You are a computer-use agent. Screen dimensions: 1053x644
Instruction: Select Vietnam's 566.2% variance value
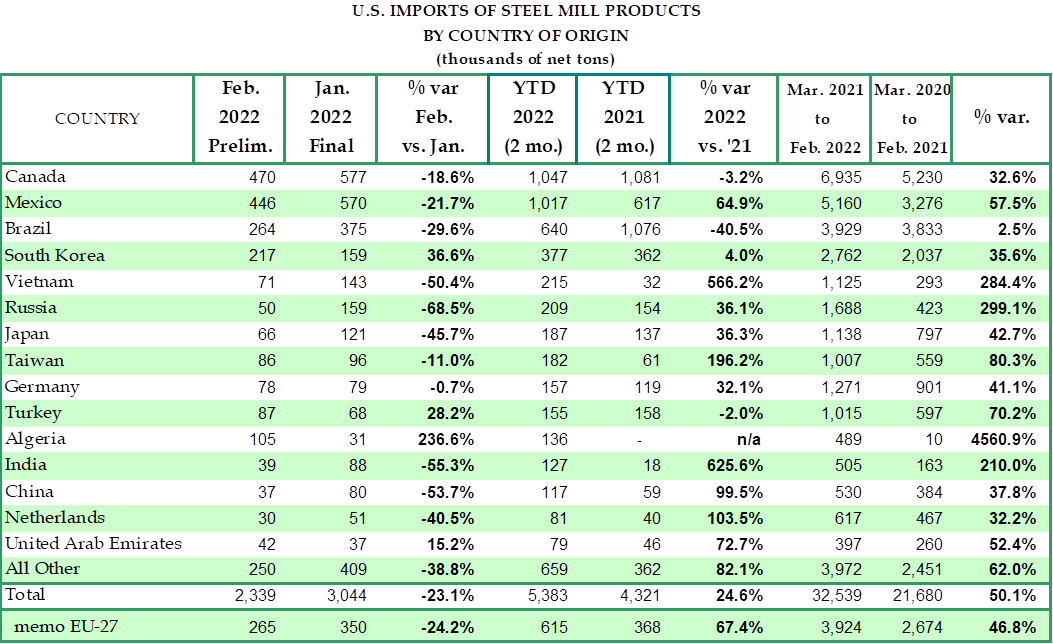(734, 283)
